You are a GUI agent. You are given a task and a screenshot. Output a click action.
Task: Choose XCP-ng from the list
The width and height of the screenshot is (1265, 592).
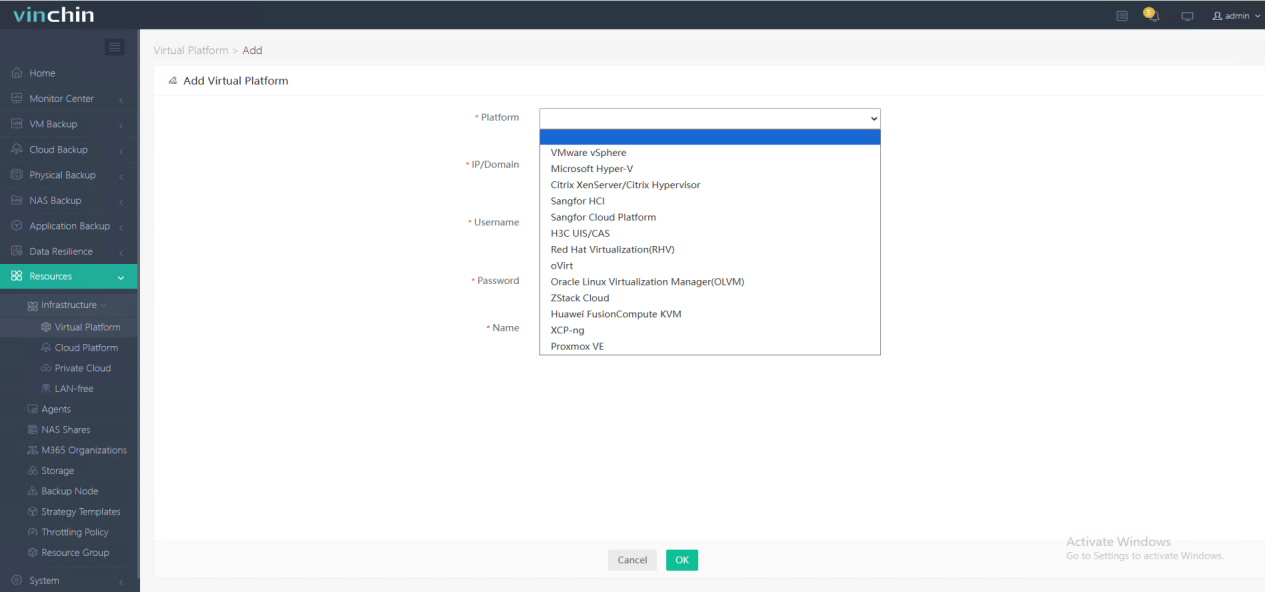pyautogui.click(x=710, y=330)
